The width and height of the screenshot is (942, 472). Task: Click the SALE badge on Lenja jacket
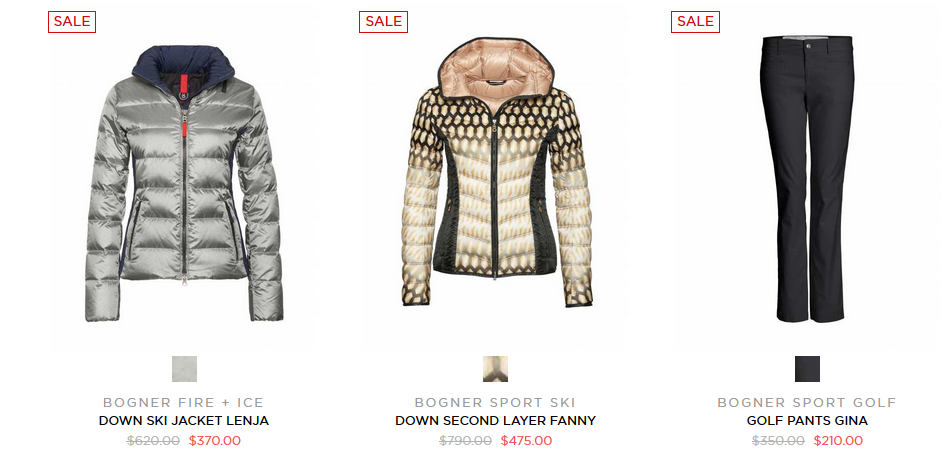pyautogui.click(x=72, y=22)
